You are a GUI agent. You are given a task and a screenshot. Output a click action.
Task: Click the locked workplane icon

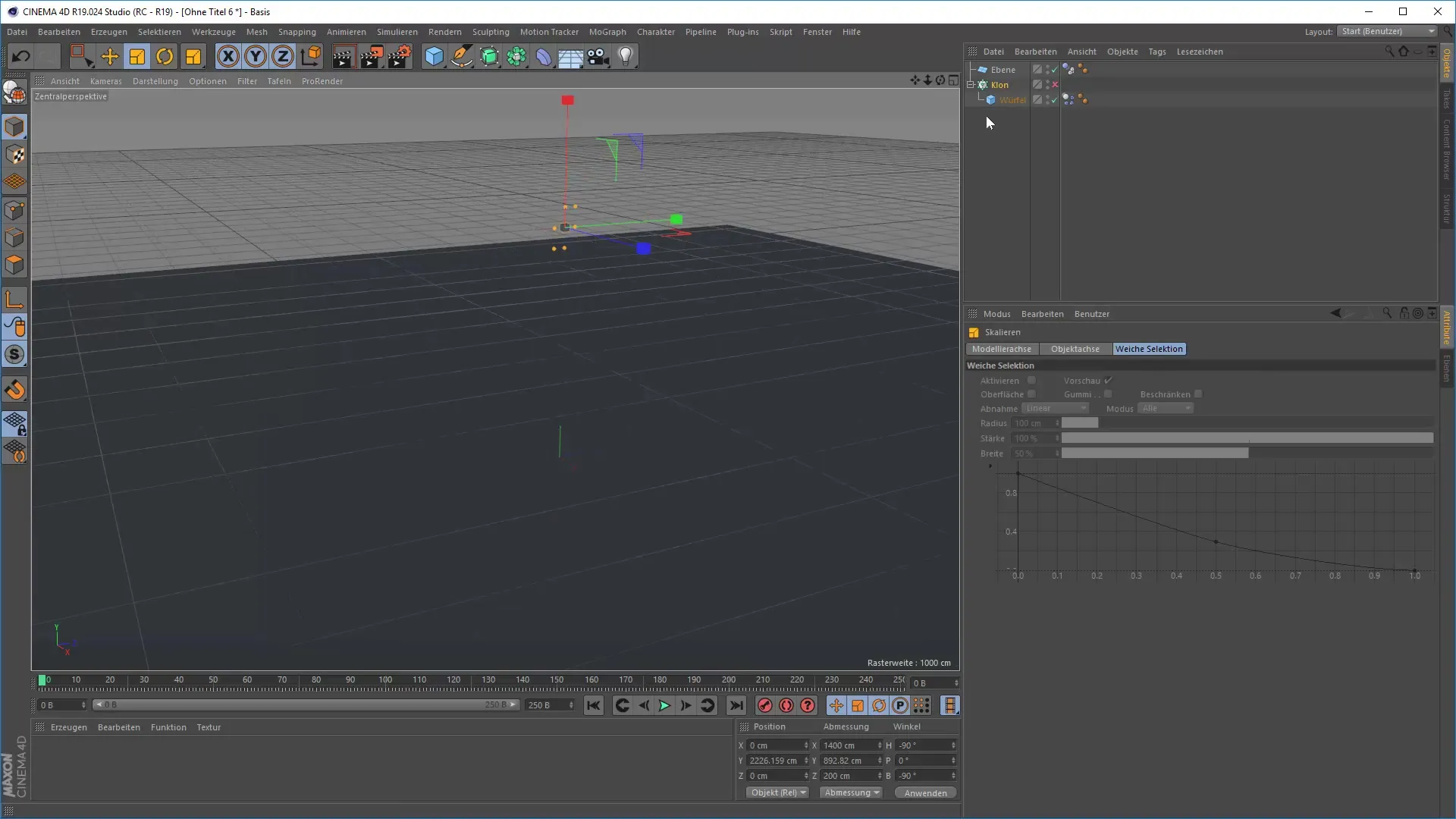[14, 424]
